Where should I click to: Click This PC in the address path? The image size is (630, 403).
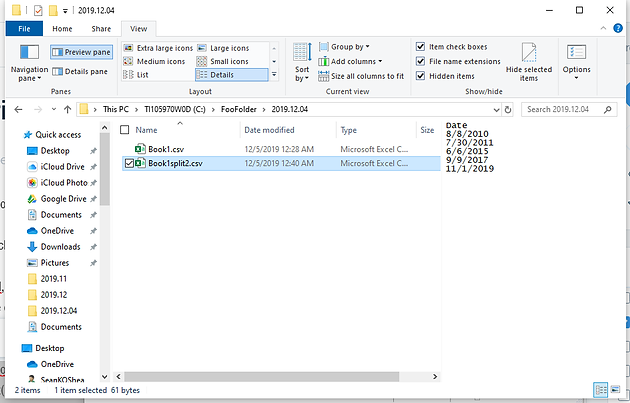click(x=116, y=109)
